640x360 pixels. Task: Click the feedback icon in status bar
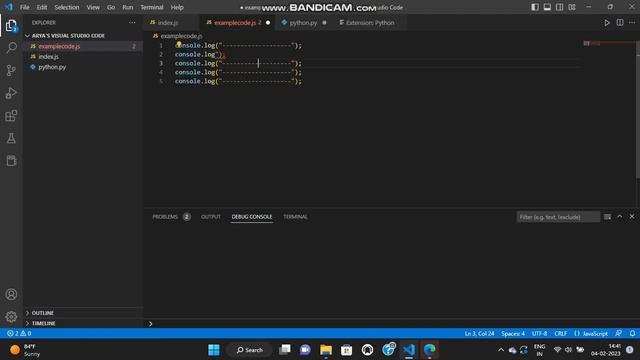[619, 333]
